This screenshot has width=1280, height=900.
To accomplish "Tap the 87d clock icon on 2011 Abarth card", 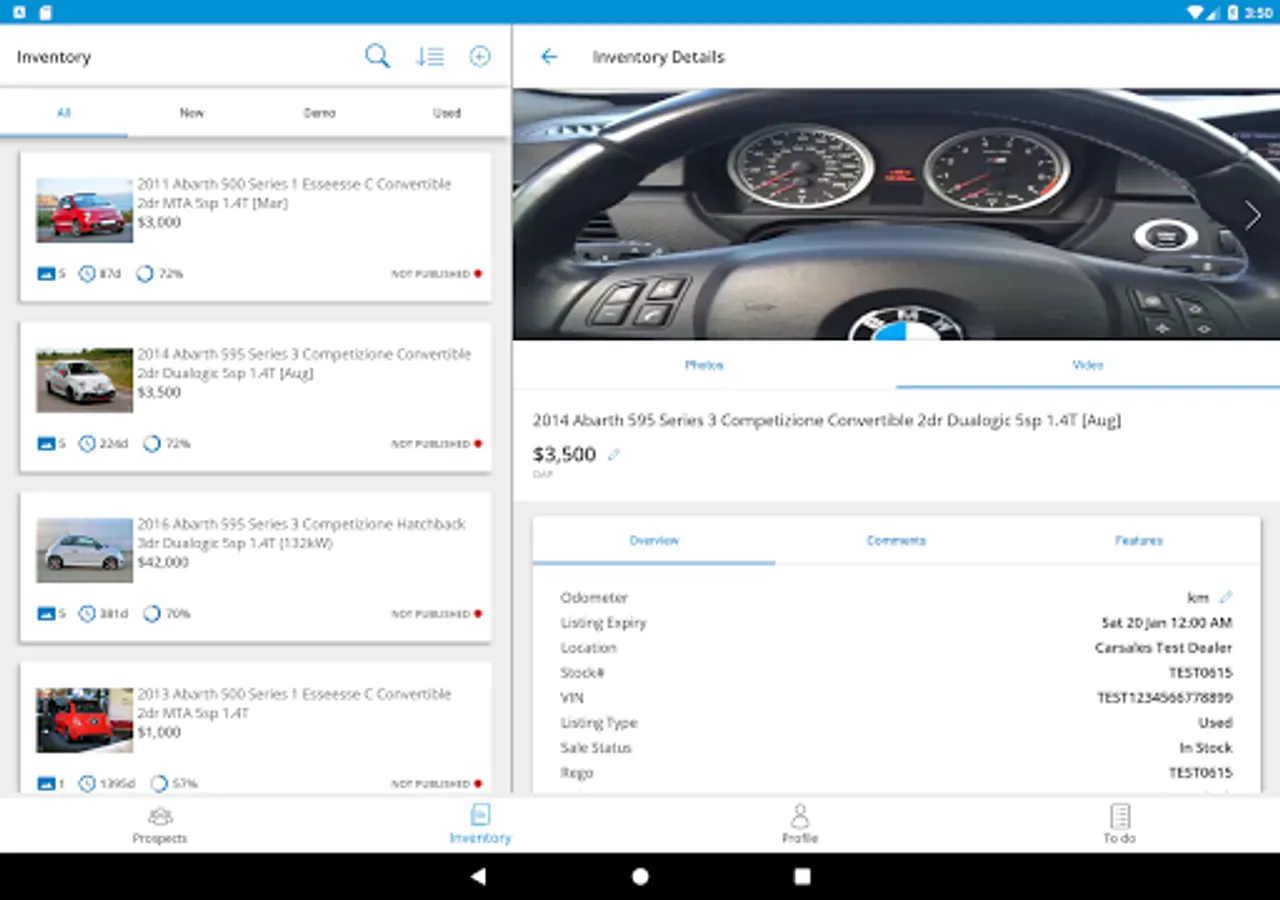I will coord(87,274).
